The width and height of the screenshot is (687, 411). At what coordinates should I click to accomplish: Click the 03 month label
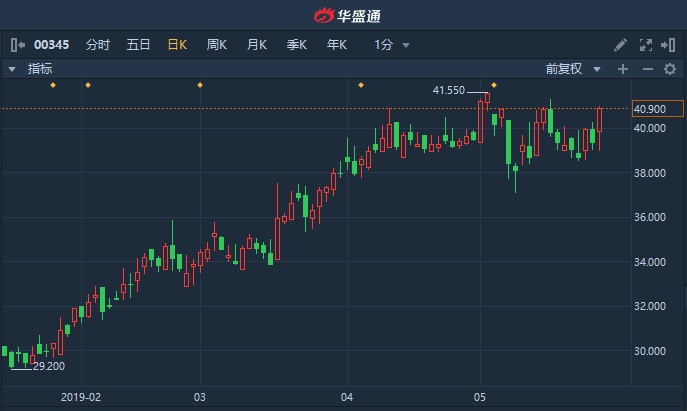[200, 397]
